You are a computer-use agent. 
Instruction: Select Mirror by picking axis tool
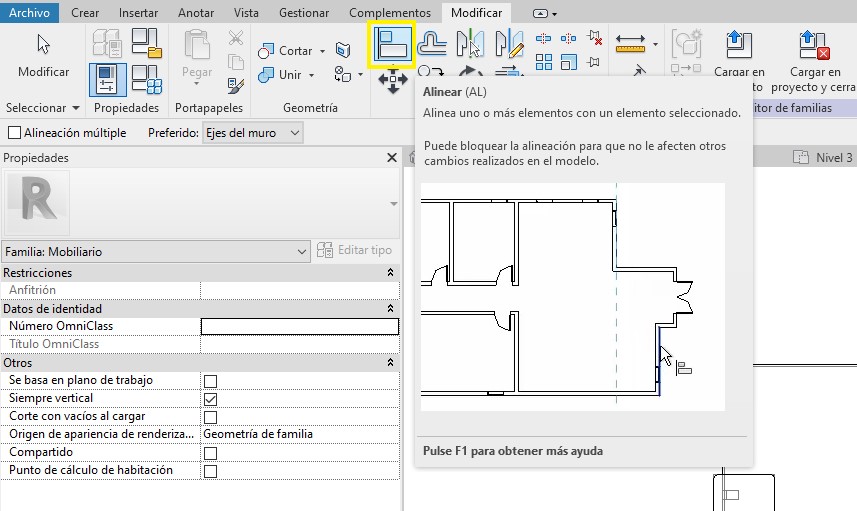click(x=470, y=43)
